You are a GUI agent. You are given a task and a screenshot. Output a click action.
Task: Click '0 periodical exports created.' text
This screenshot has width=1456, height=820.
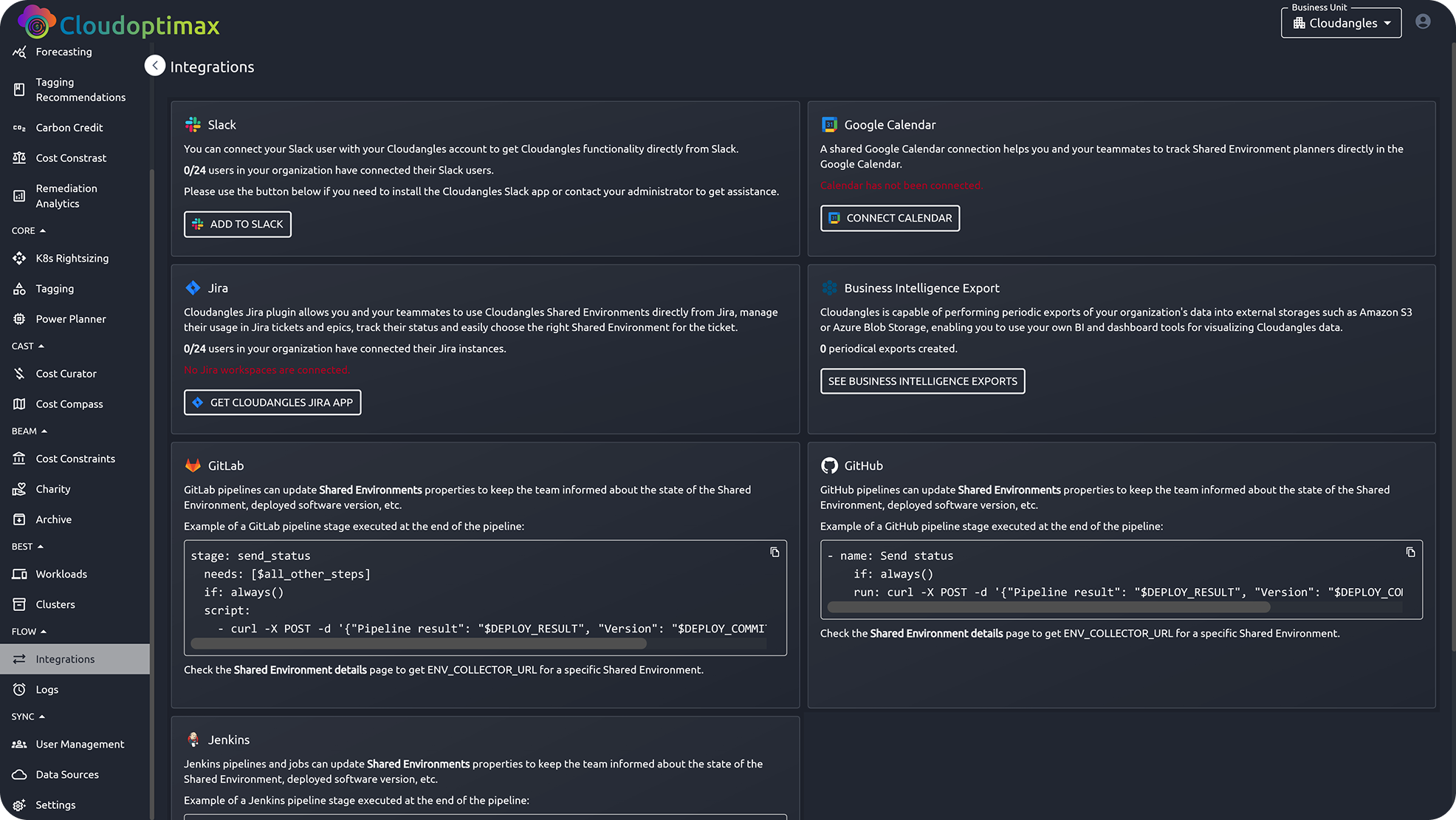tap(888, 349)
